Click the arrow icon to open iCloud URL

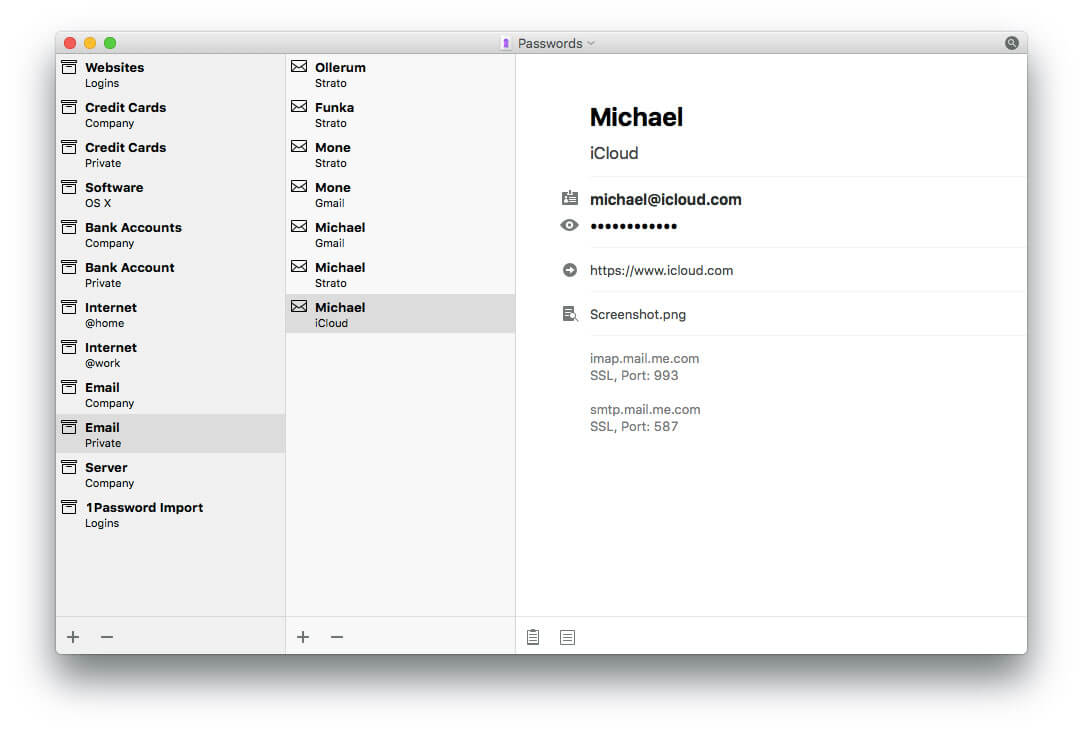click(x=570, y=270)
